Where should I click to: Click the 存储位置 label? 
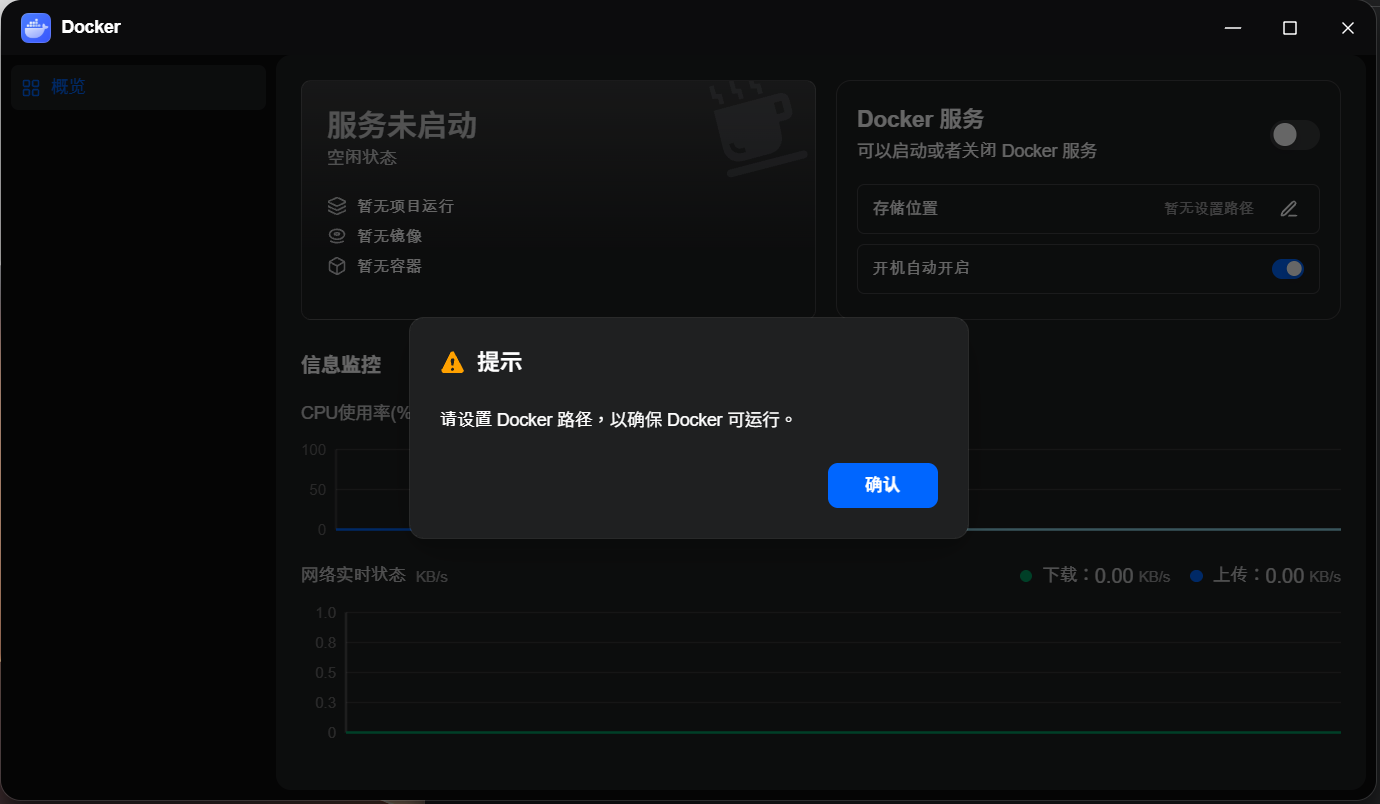tap(905, 209)
